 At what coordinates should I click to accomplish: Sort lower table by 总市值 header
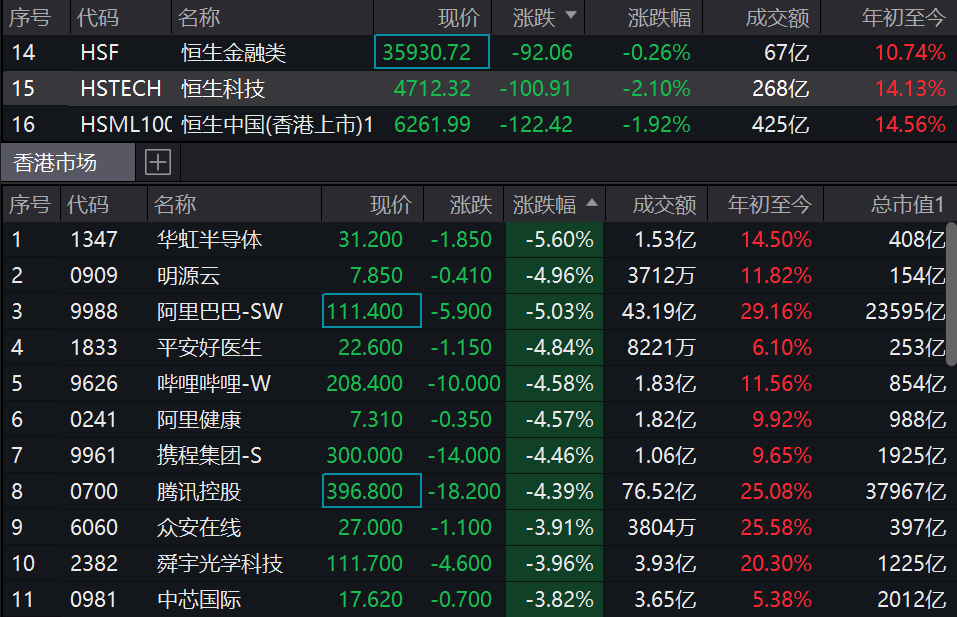pyautogui.click(x=907, y=204)
